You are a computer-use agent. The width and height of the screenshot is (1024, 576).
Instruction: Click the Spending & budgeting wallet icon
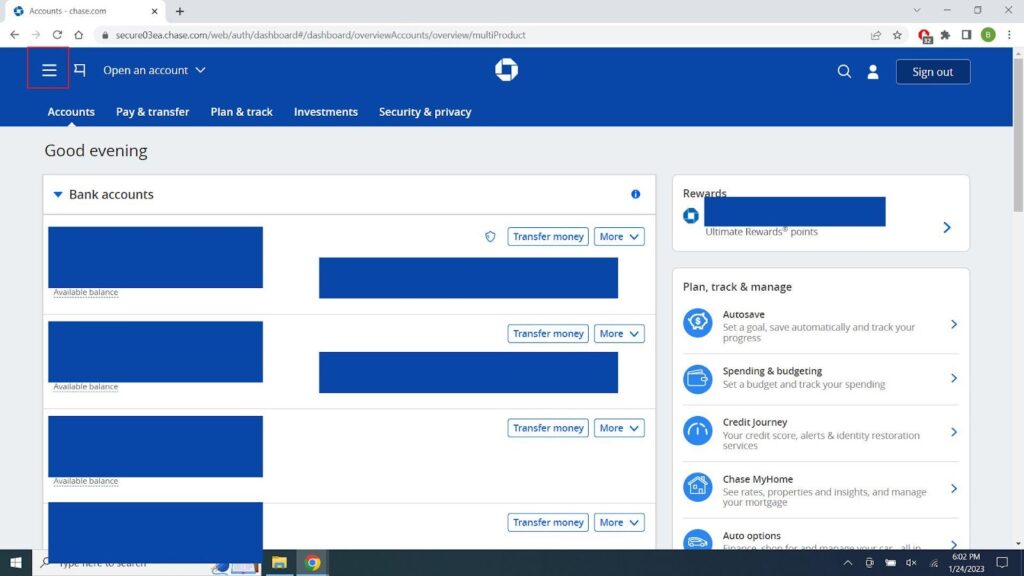[700, 378]
